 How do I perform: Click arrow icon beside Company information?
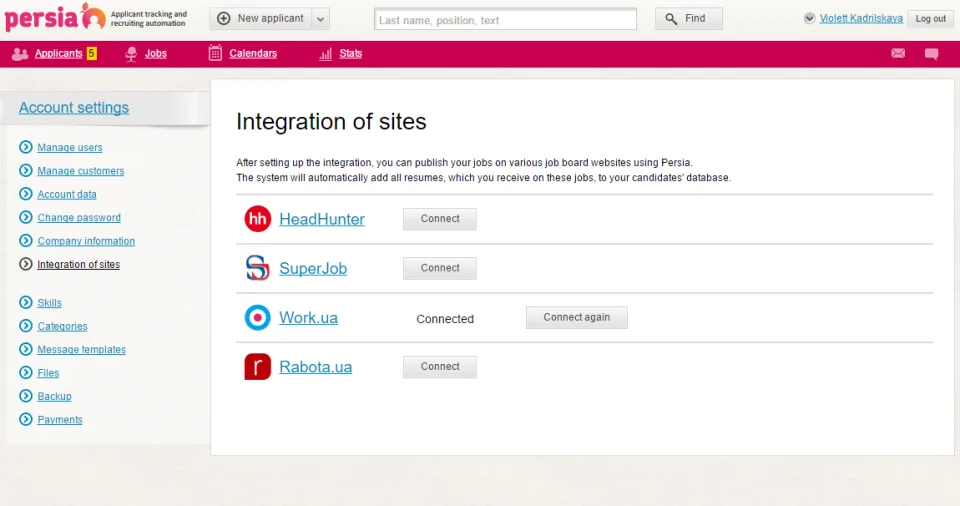pyautogui.click(x=26, y=240)
